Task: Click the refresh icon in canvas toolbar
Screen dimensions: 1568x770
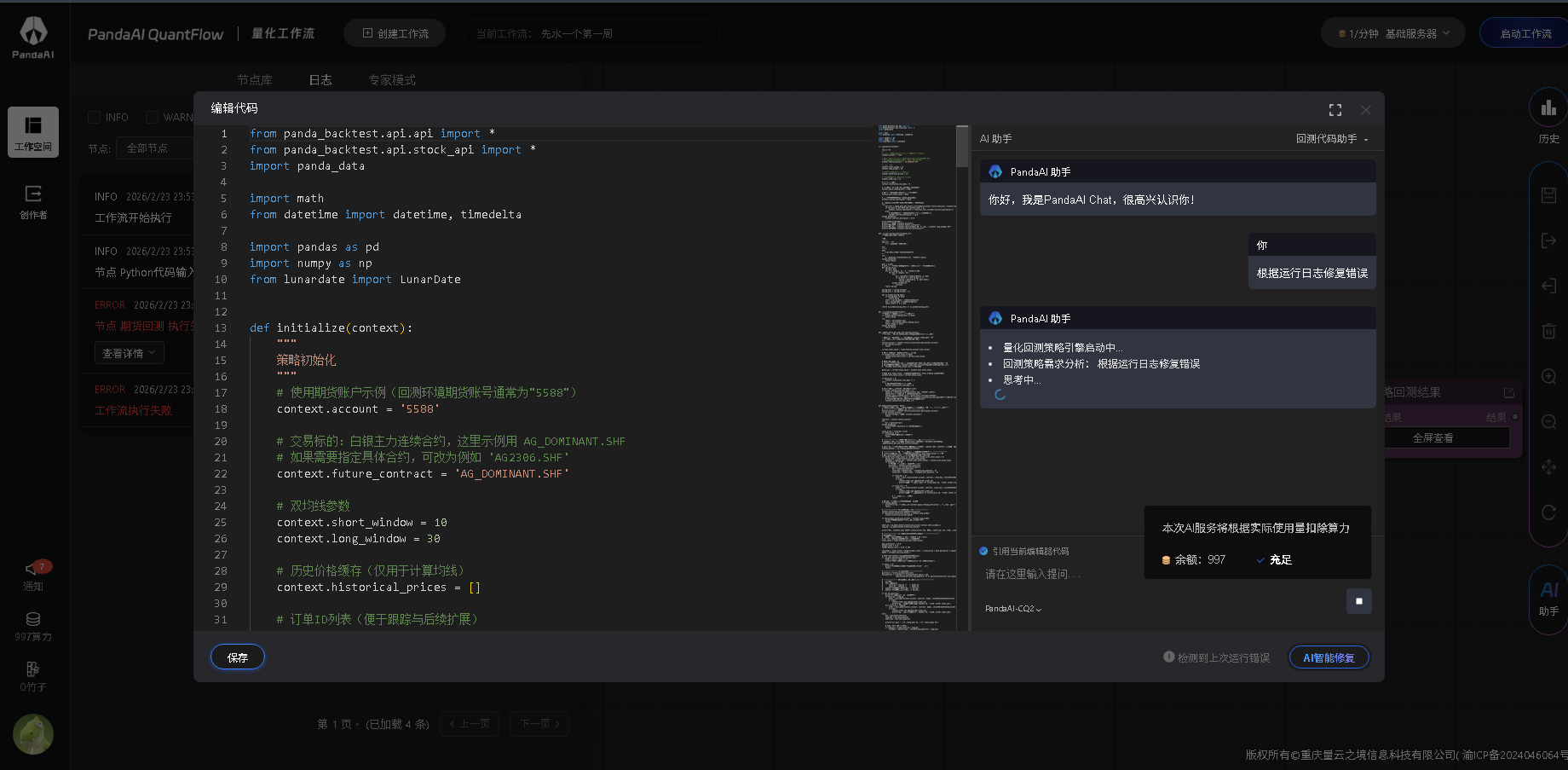Action: [1548, 512]
